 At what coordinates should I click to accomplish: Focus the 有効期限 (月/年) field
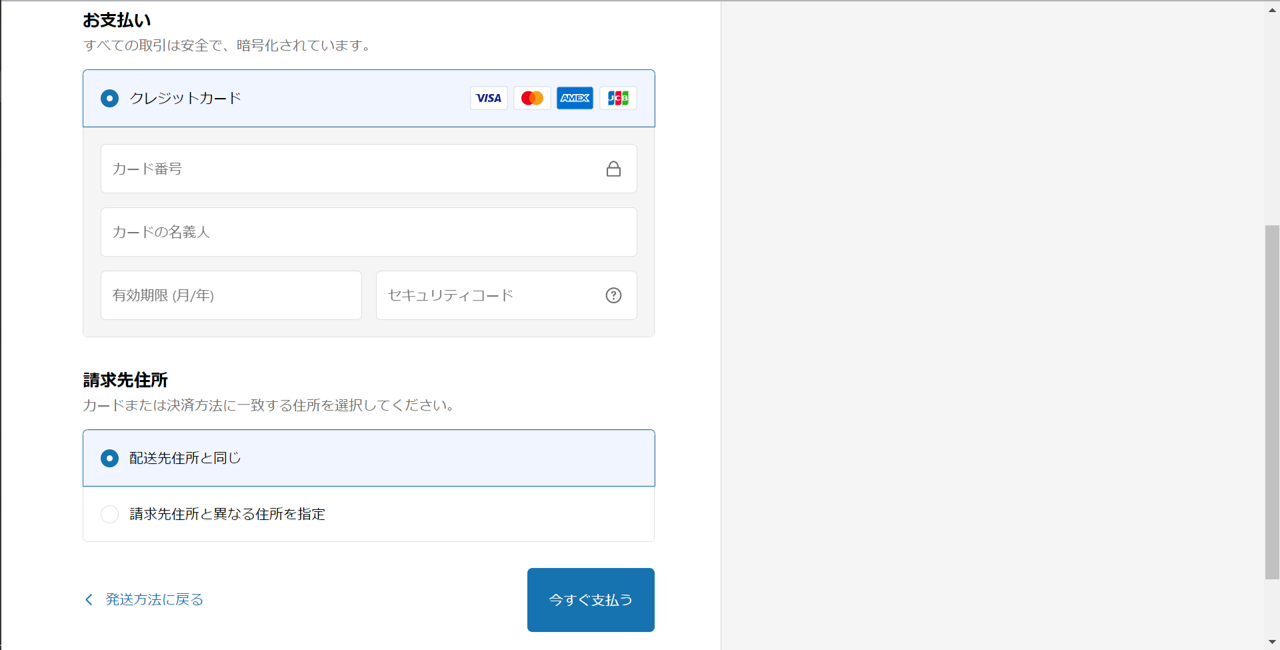tap(231, 295)
